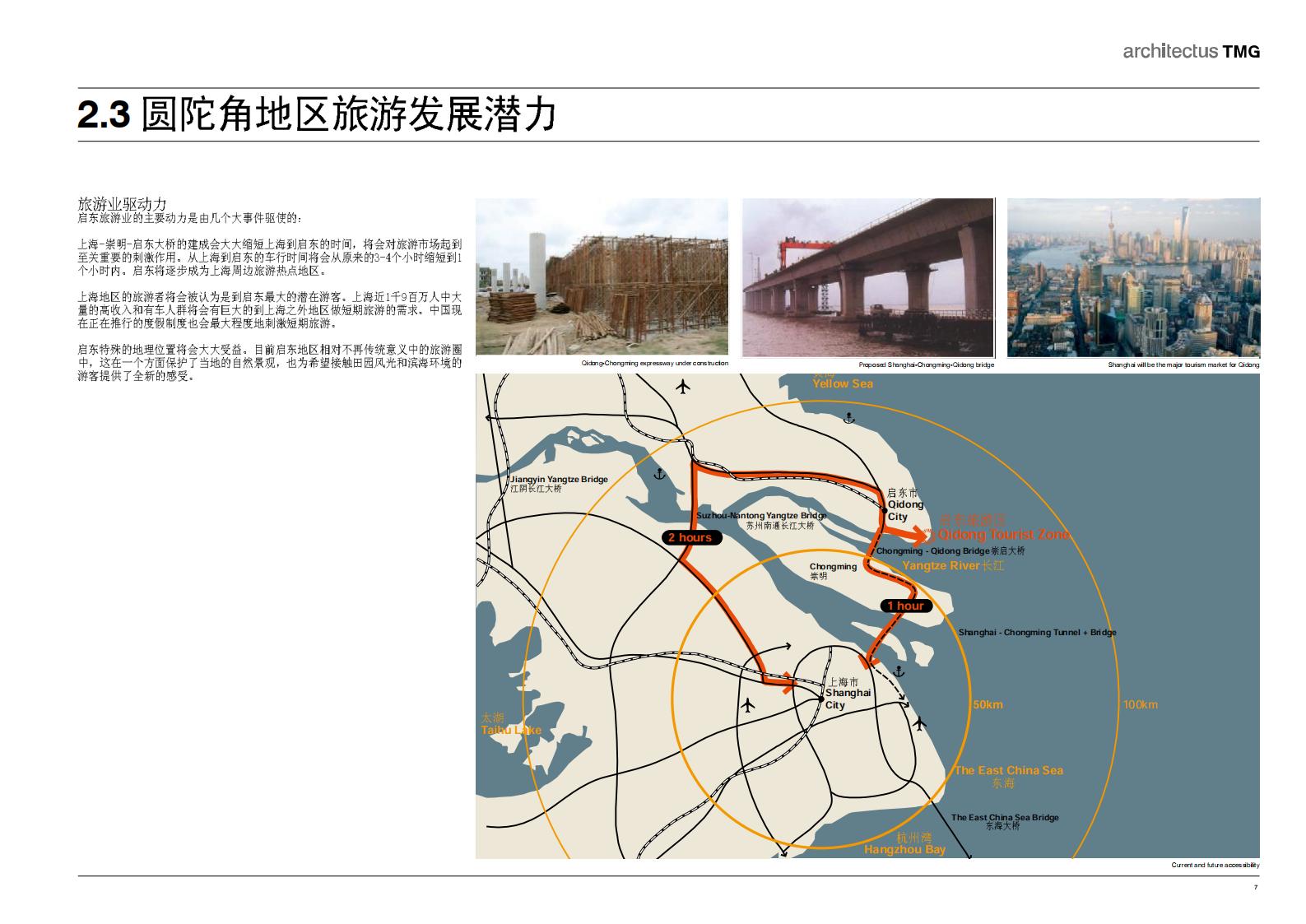This screenshot has height=924, width=1306.
Task: Click the anchor icon near Jiangyin Yangtze Bridge
Action: 658,475
